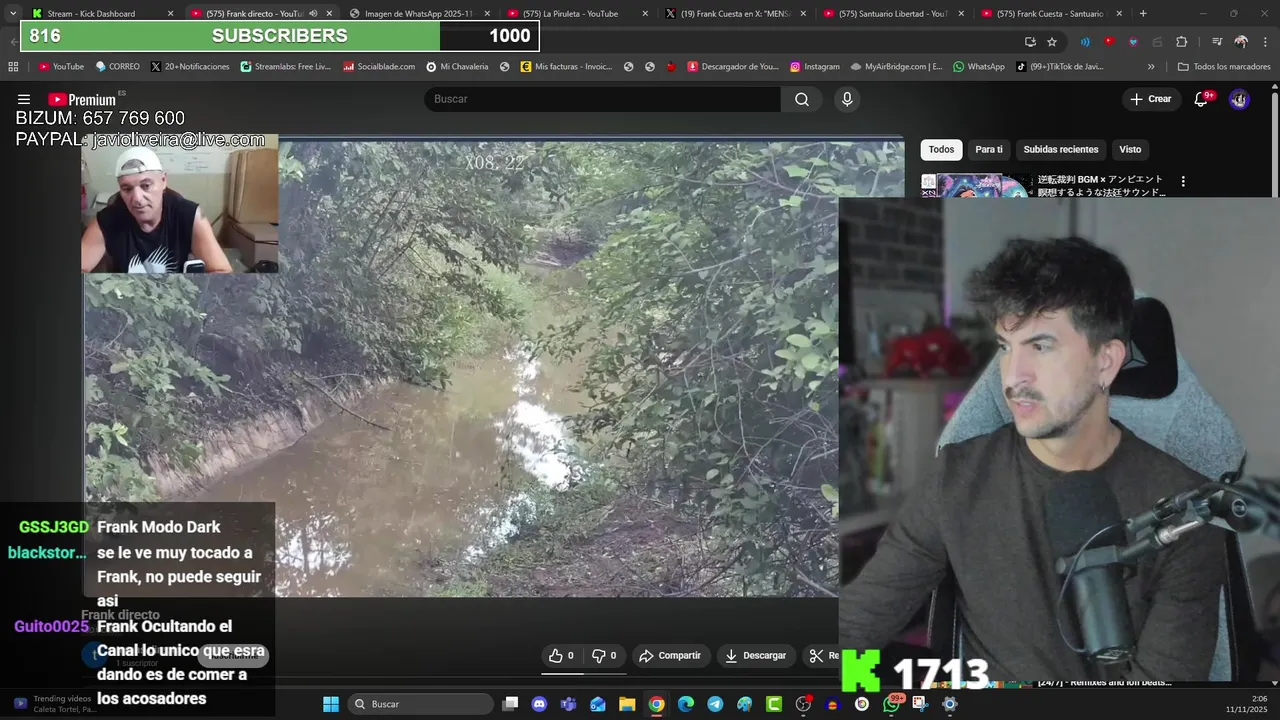Open Microsoft Edge from the taskbar
Viewport: 1280px width, 720px height.
point(686,704)
